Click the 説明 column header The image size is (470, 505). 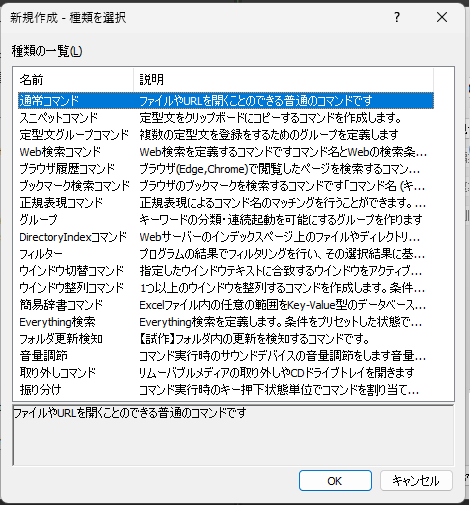click(x=284, y=80)
